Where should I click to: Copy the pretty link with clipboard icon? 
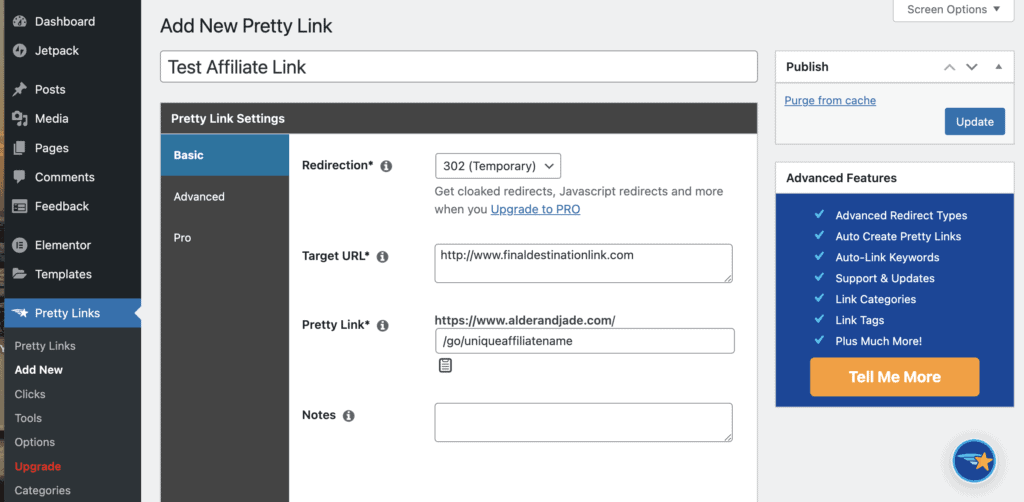445,366
